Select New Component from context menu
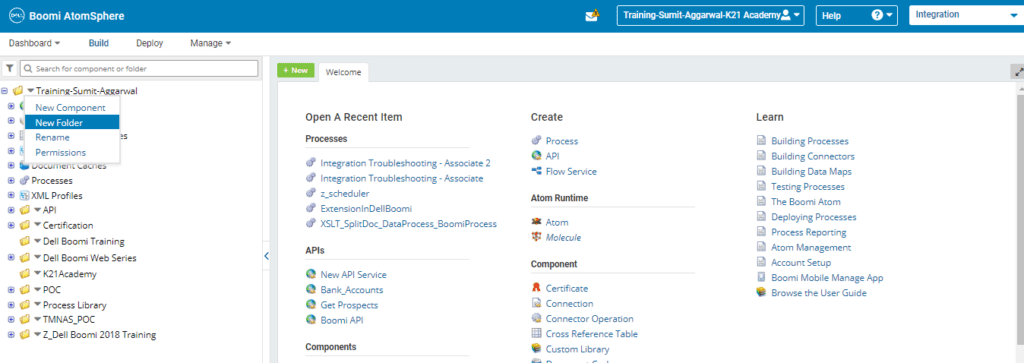Image resolution: width=1024 pixels, height=363 pixels. point(71,107)
